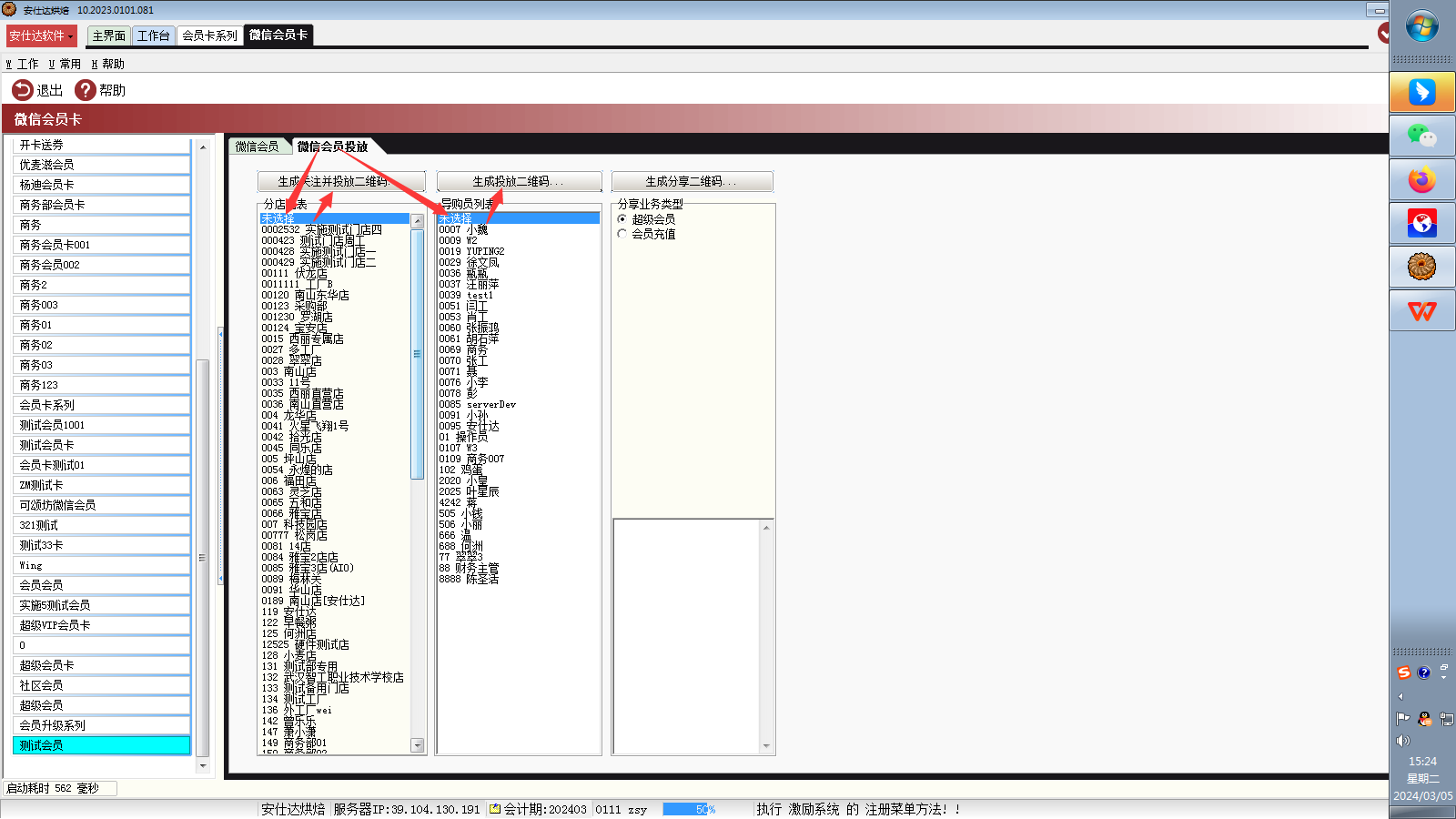
Task: Click the member card list scroll-up arrow
Action: [203, 147]
